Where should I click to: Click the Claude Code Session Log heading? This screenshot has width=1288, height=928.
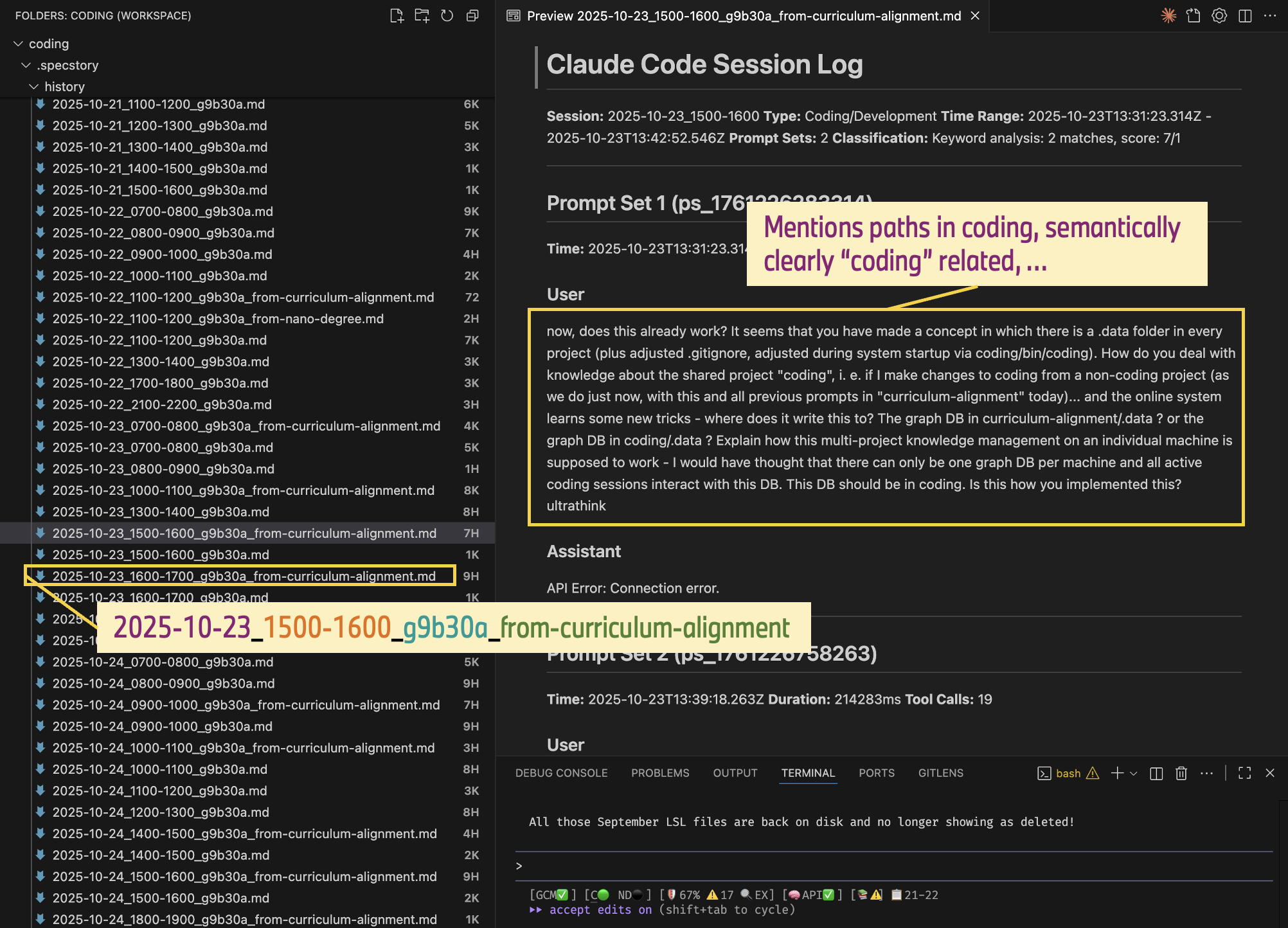pos(704,64)
